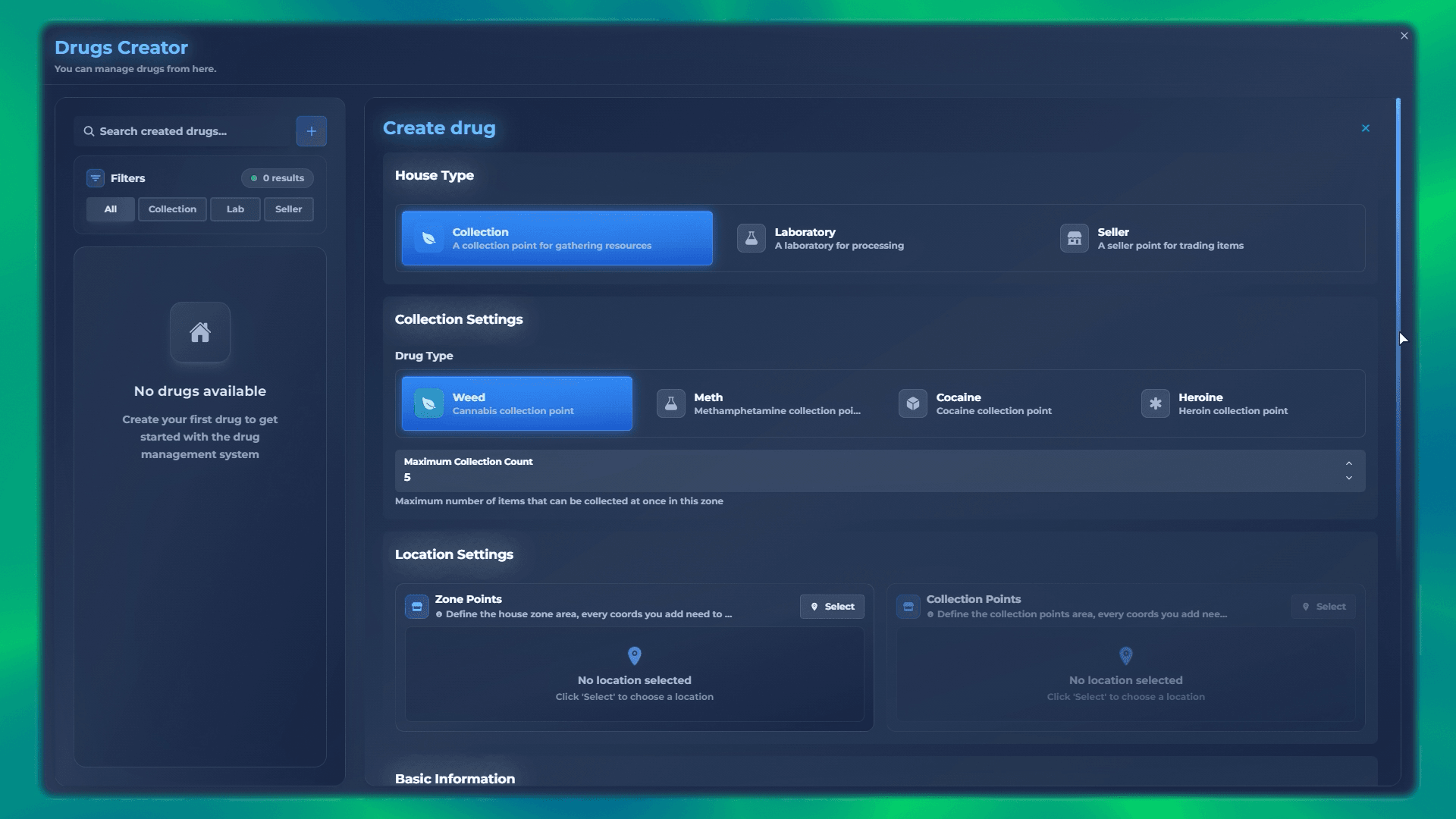The height and width of the screenshot is (819, 1456).
Task: Decrease Maximum Collection Count with down arrow
Action: (1348, 479)
